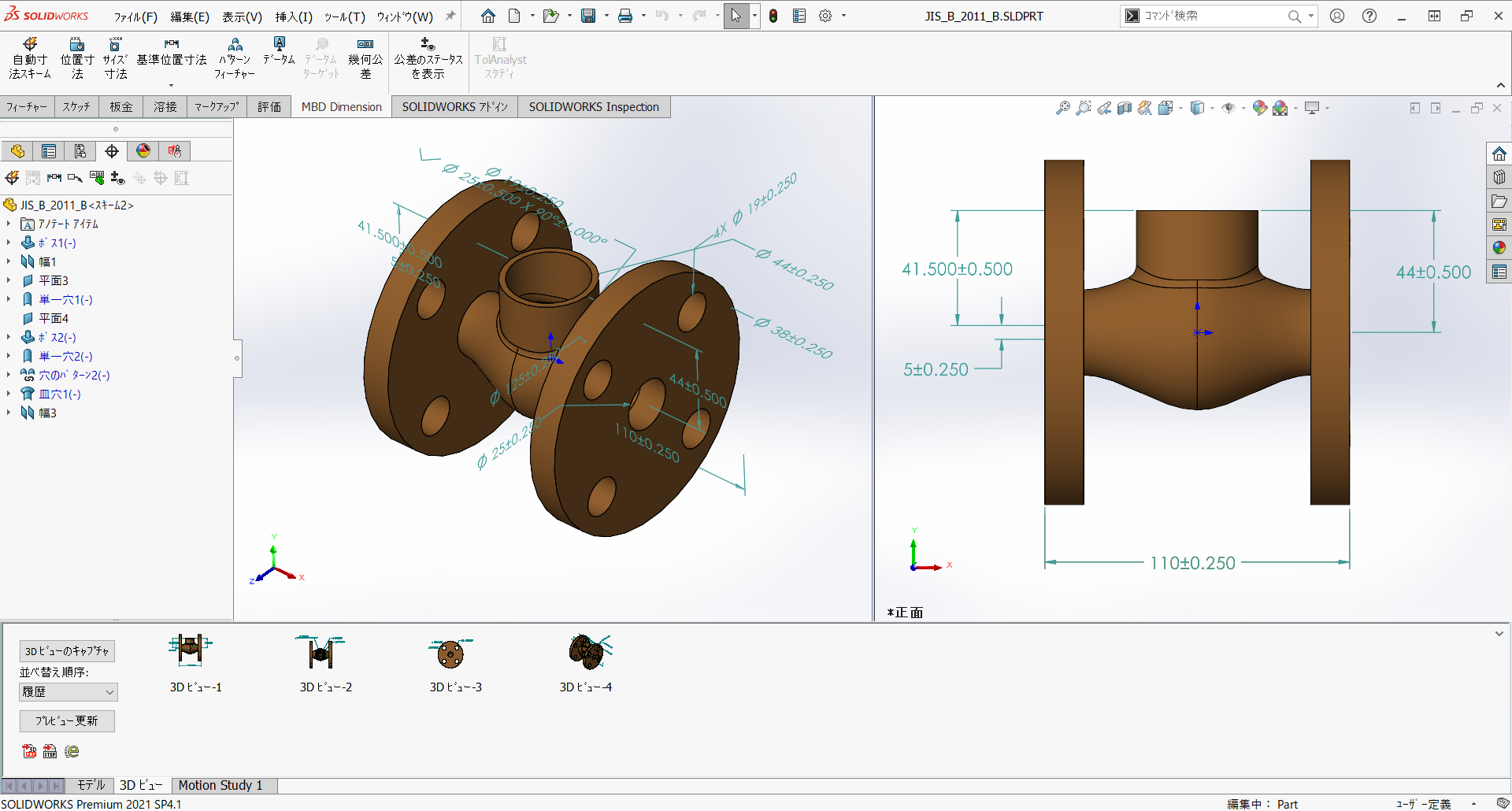
Task: Select the 自動寸法スキーム tool in the ribbon
Action: [28, 57]
